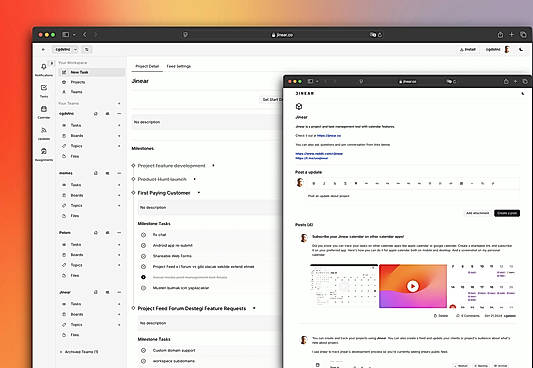Collapse Project Feed Forum Destegi milestone
The width and height of the screenshot is (533, 368).
pyautogui.click(x=254, y=308)
